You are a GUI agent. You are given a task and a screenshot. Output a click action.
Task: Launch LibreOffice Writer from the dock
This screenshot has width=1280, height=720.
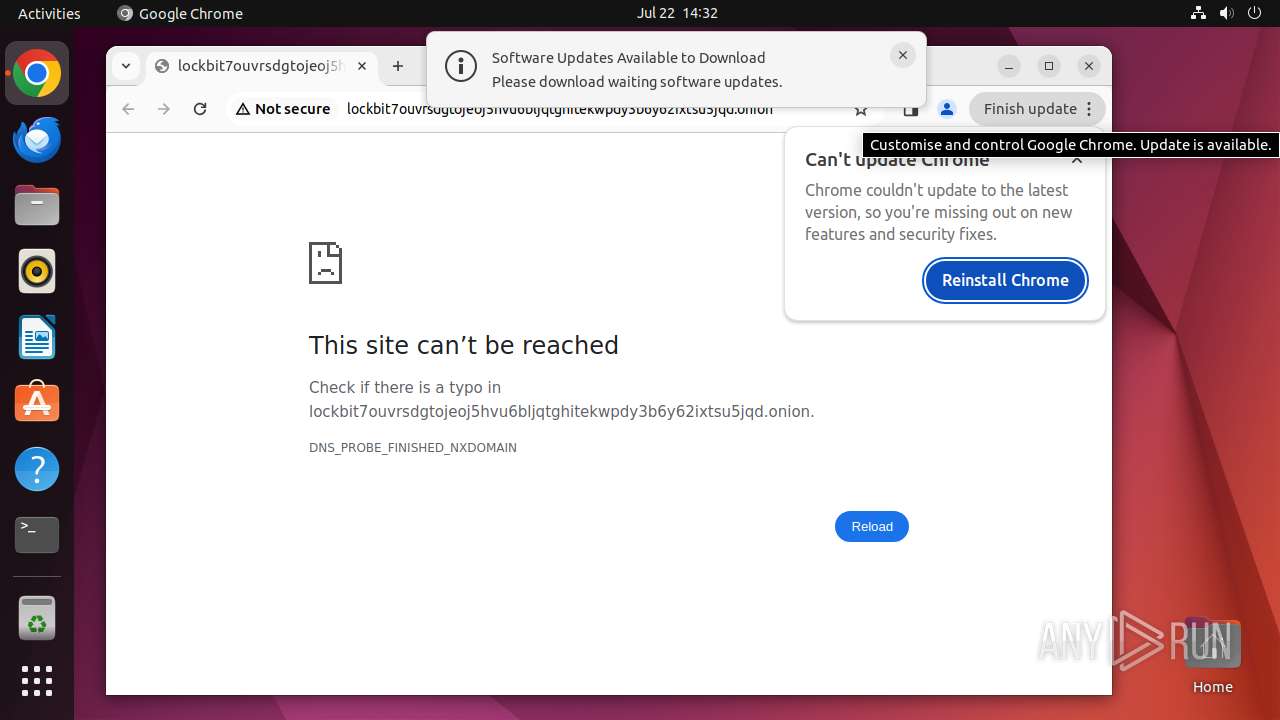[37, 337]
